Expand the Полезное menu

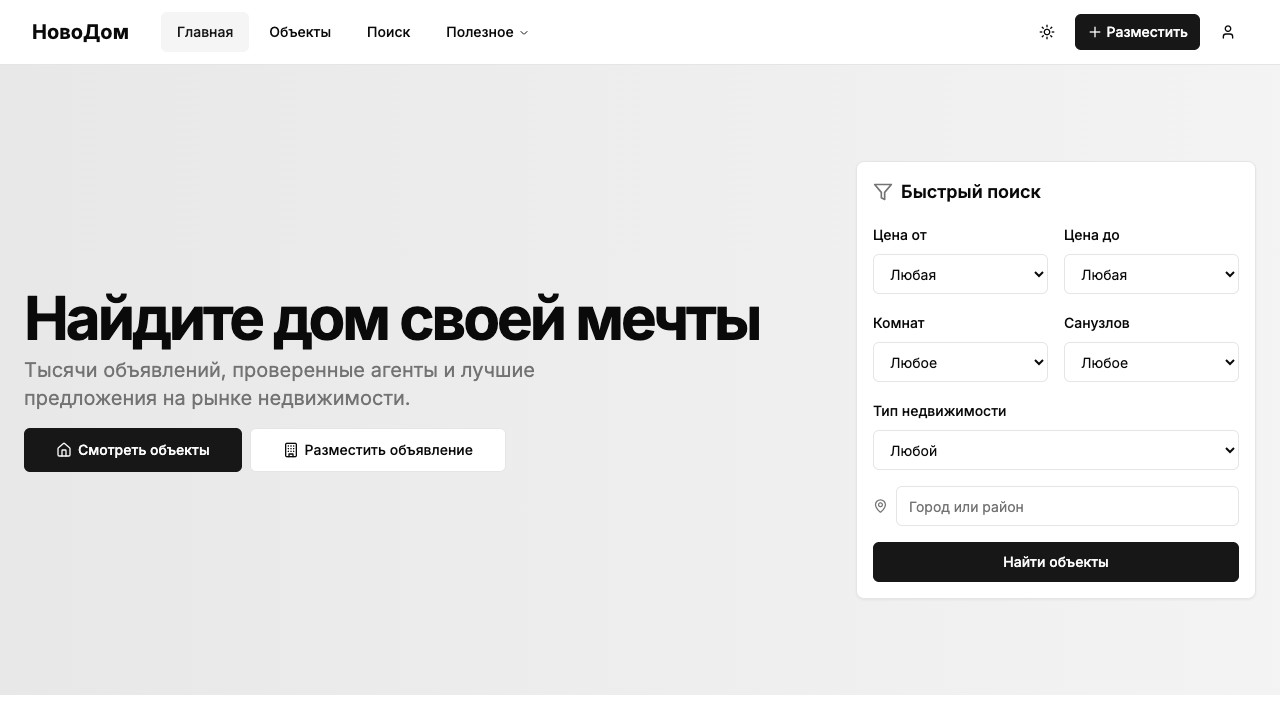(x=486, y=32)
